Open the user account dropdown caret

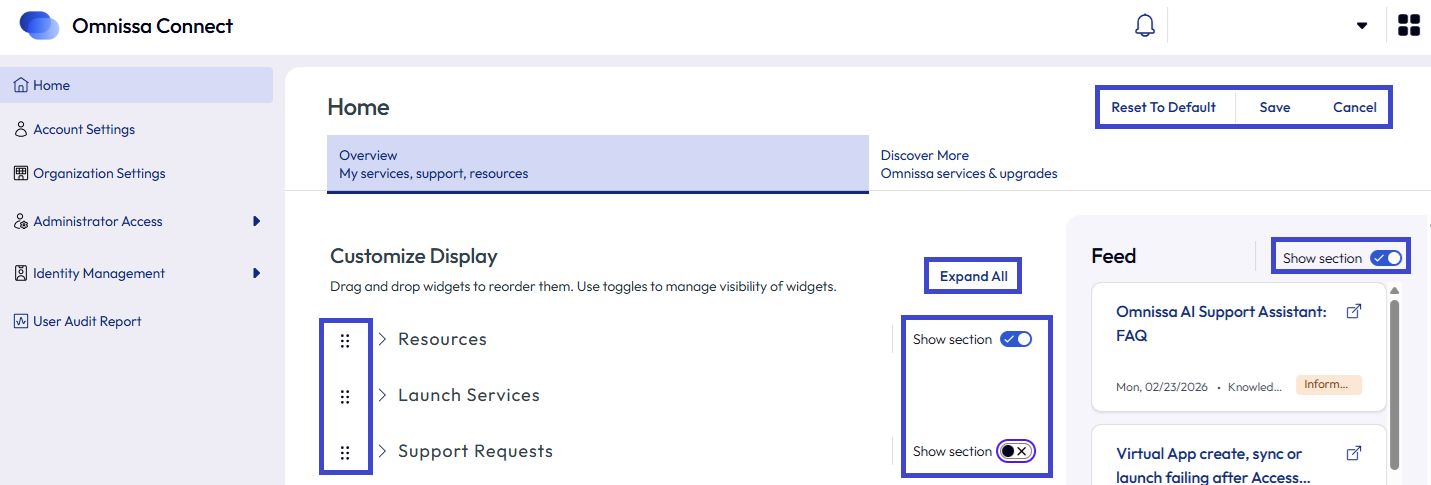pos(1362,26)
